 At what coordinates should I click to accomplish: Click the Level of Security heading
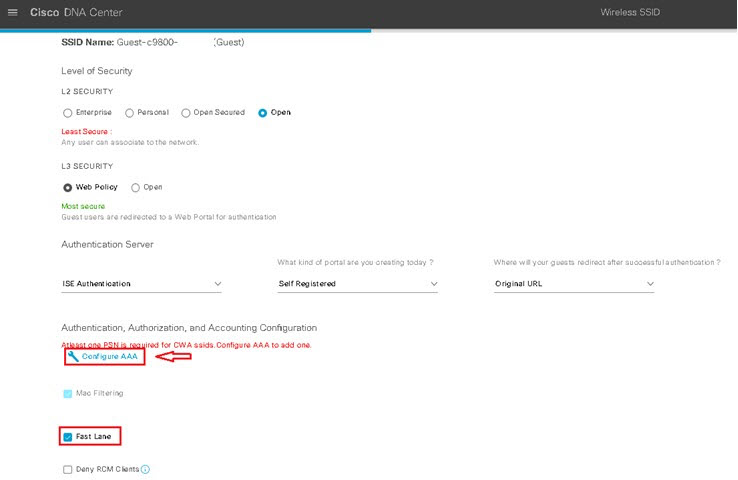coord(96,71)
